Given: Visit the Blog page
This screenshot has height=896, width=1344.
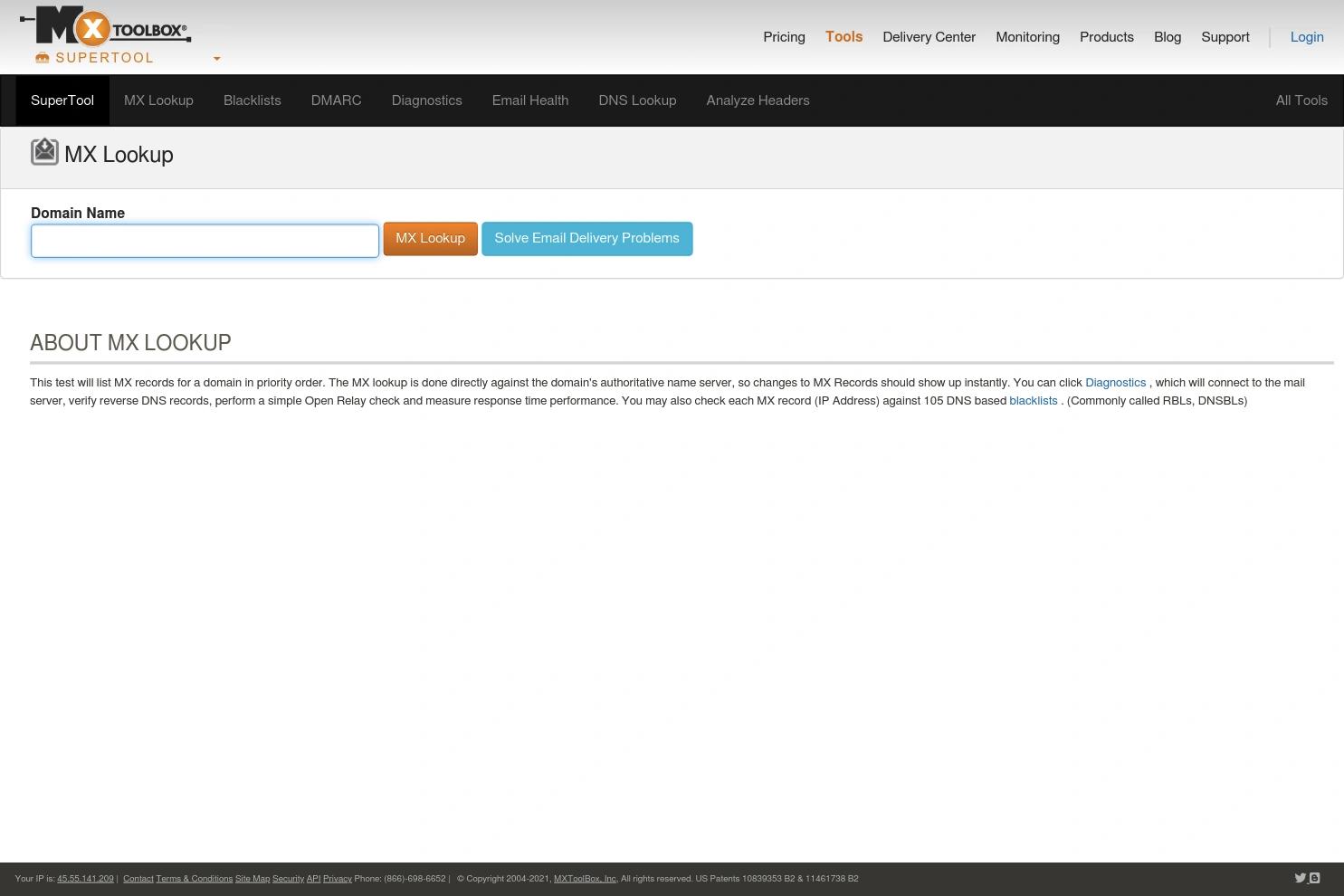Looking at the screenshot, I should pos(1168,37).
